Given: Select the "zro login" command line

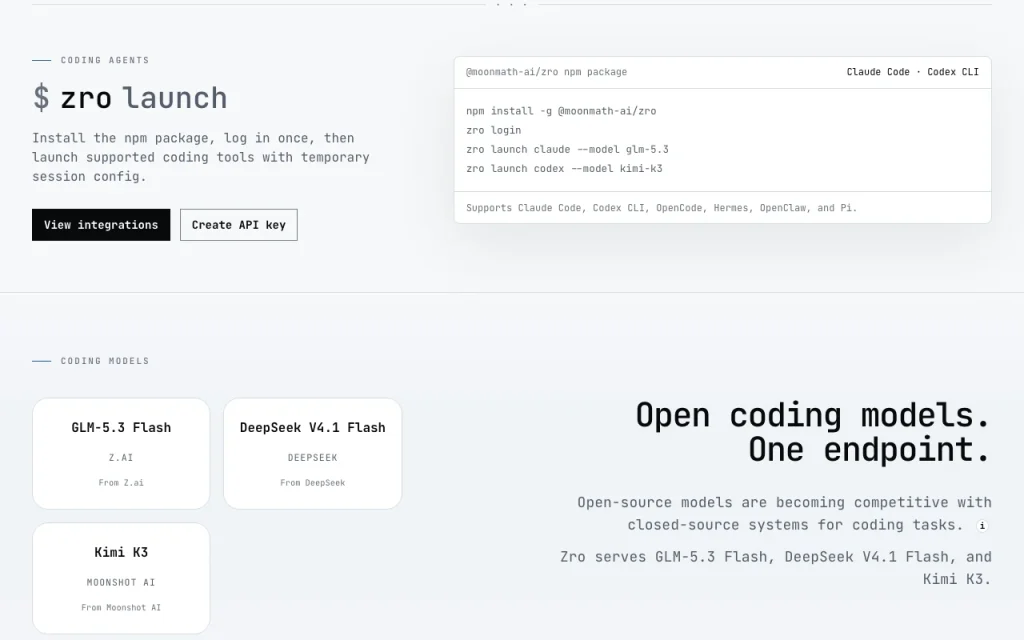Looking at the screenshot, I should coord(494,130).
